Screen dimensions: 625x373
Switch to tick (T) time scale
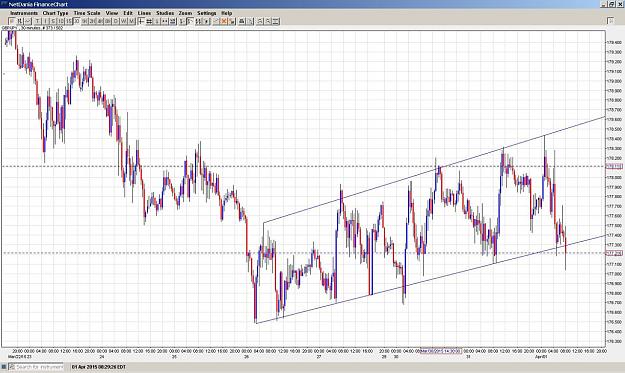click(x=37, y=21)
